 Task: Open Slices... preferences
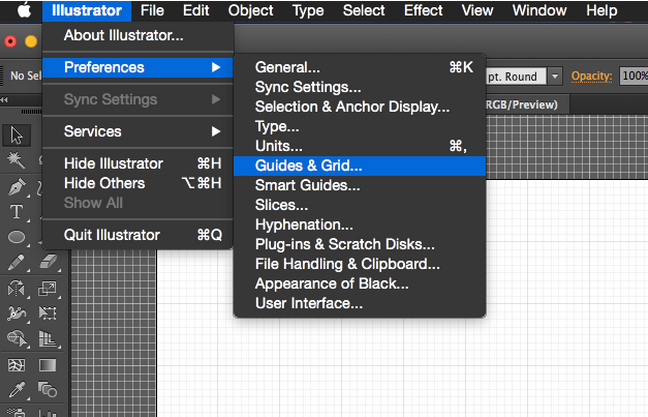point(360,205)
